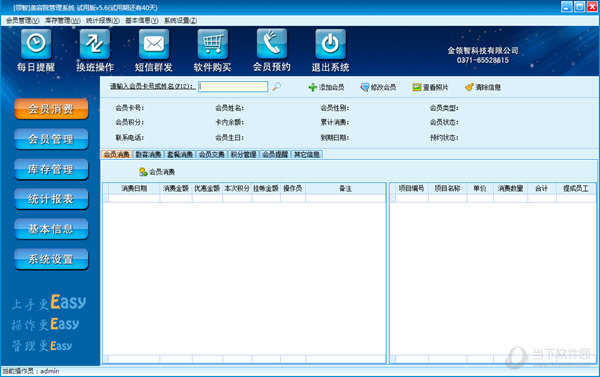Image resolution: width=600 pixels, height=377 pixels.
Task: Open the 系统设置 menu in menu bar
Action: click(181, 21)
